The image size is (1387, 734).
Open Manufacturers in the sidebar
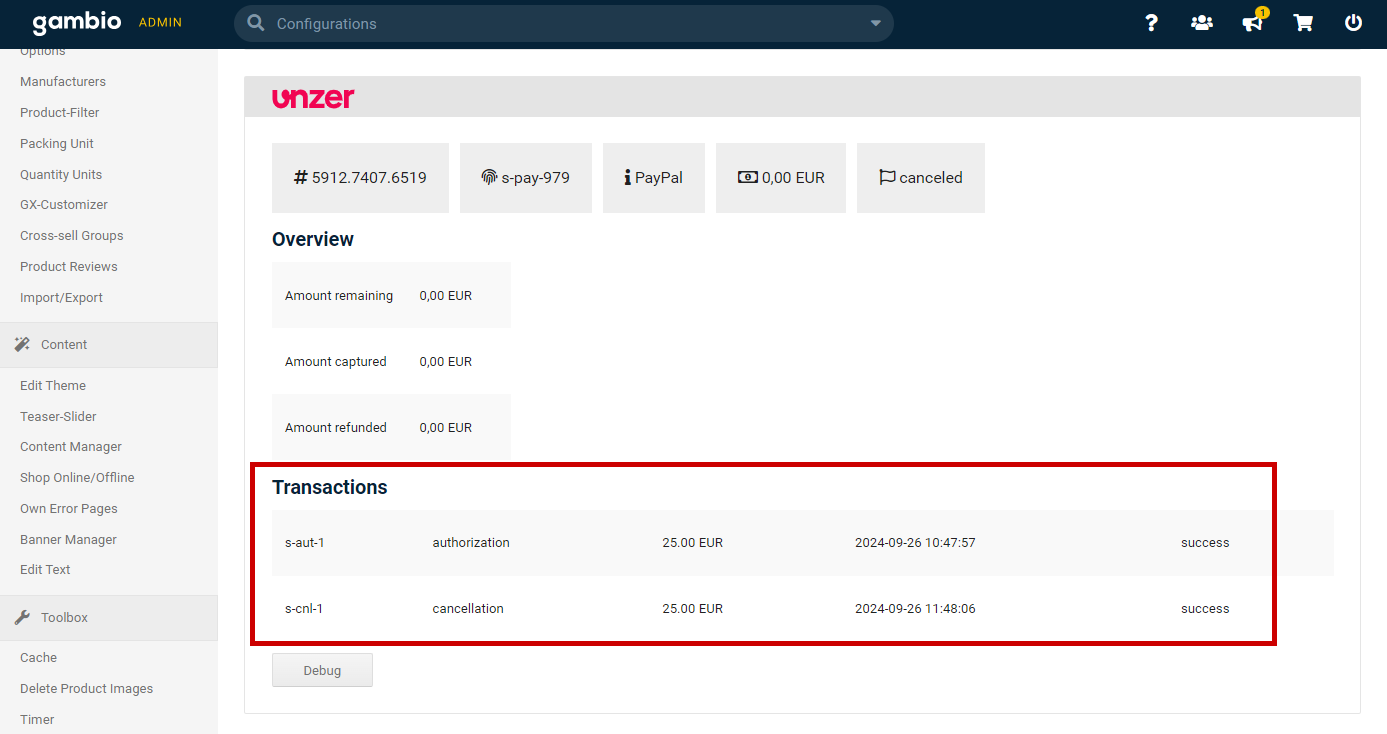[x=63, y=82]
